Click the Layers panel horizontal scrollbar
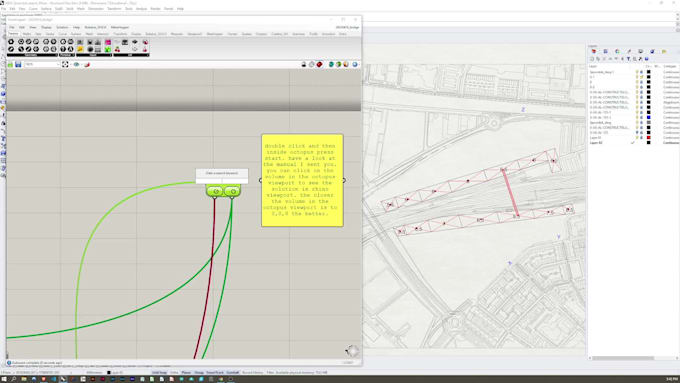The image size is (680, 383). pos(623,358)
